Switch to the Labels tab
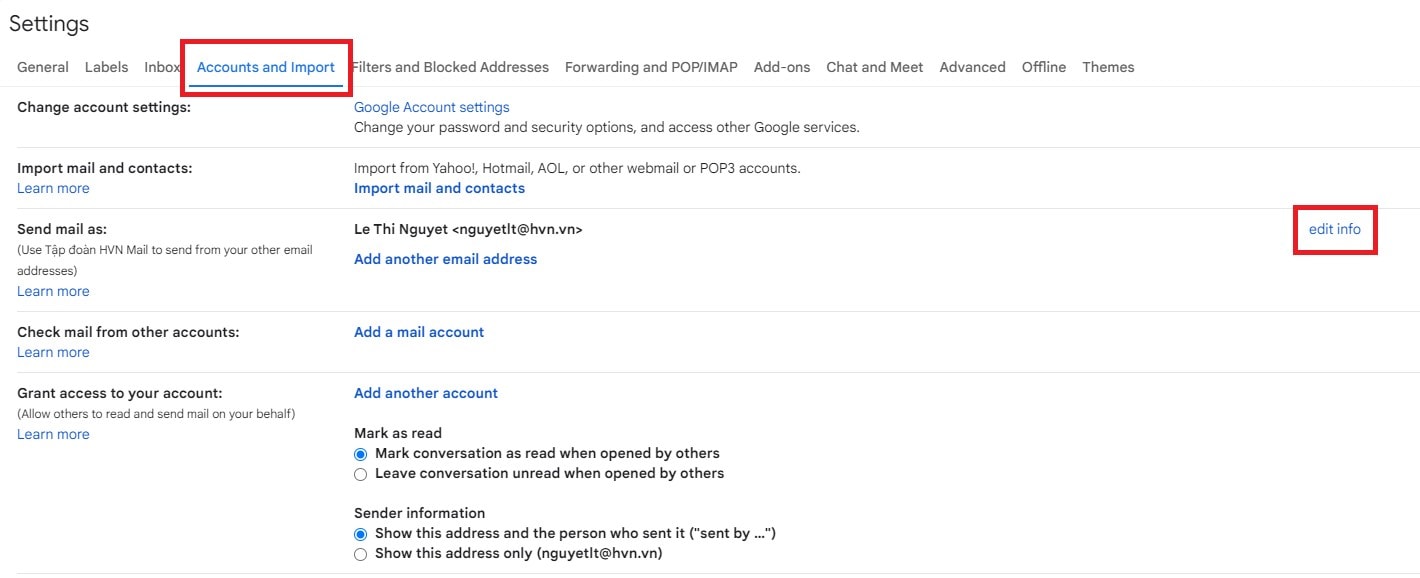 [106, 67]
